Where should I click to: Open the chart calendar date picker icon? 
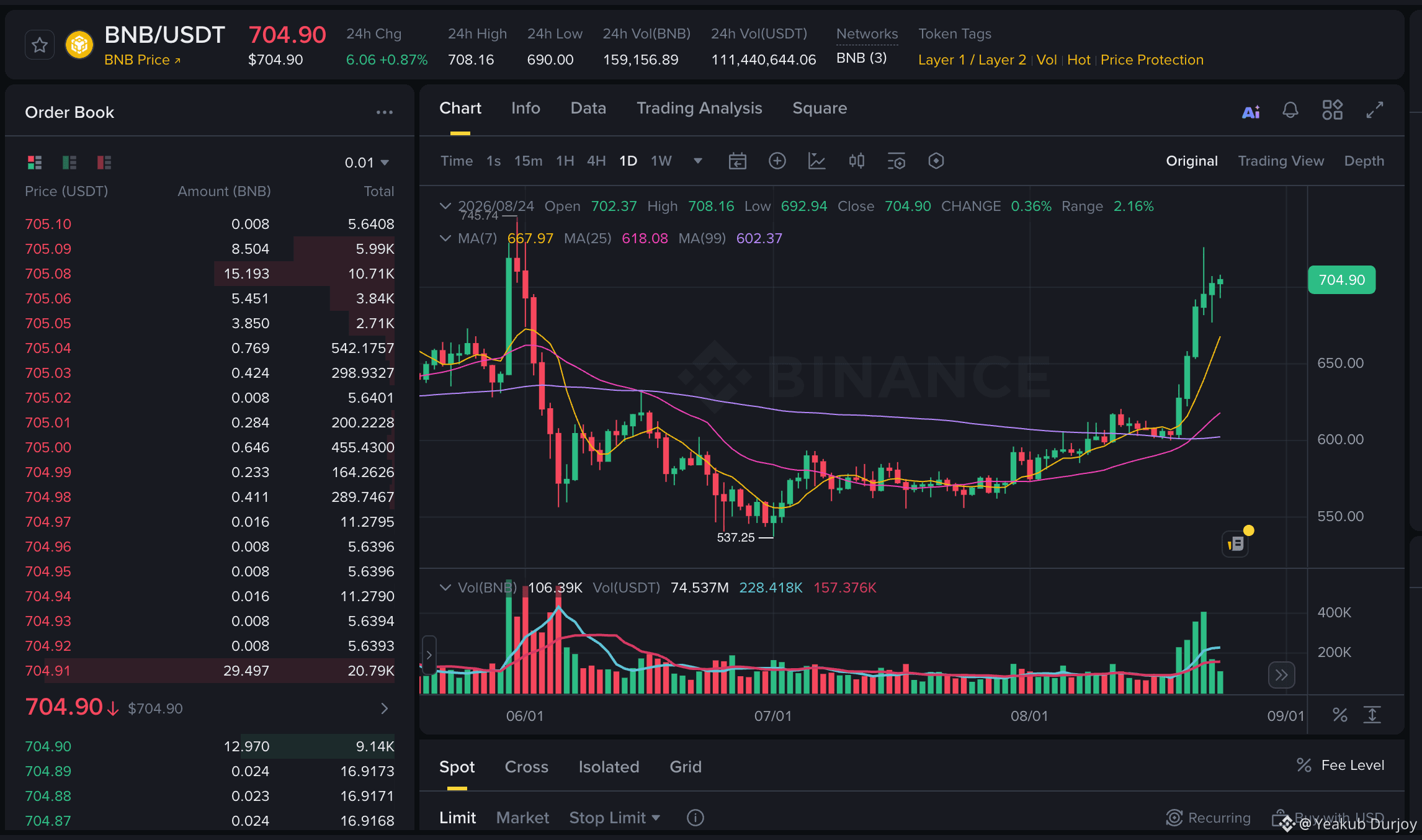tap(737, 161)
